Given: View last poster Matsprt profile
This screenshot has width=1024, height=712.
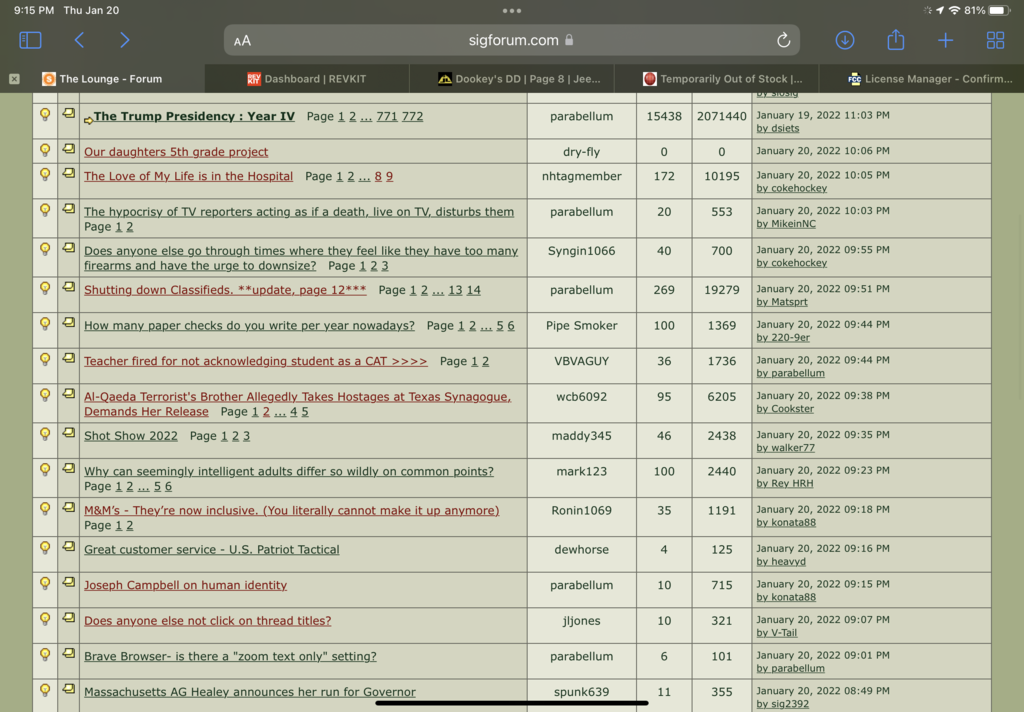Looking at the screenshot, I should [x=782, y=302].
